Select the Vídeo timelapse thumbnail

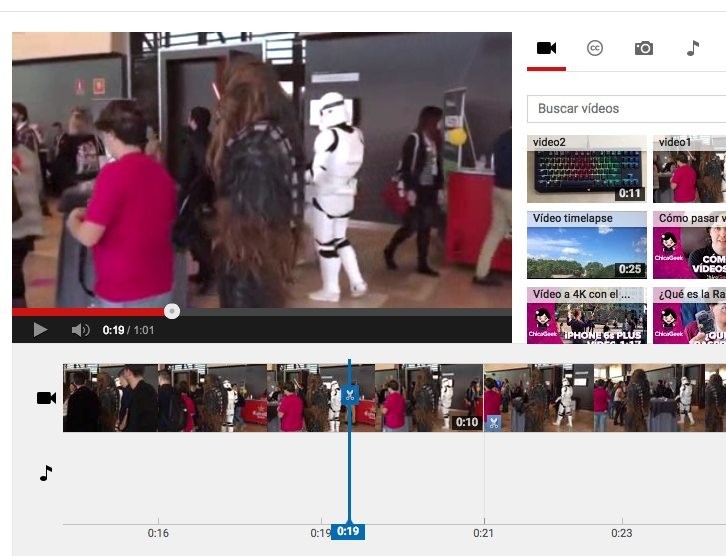pos(587,245)
